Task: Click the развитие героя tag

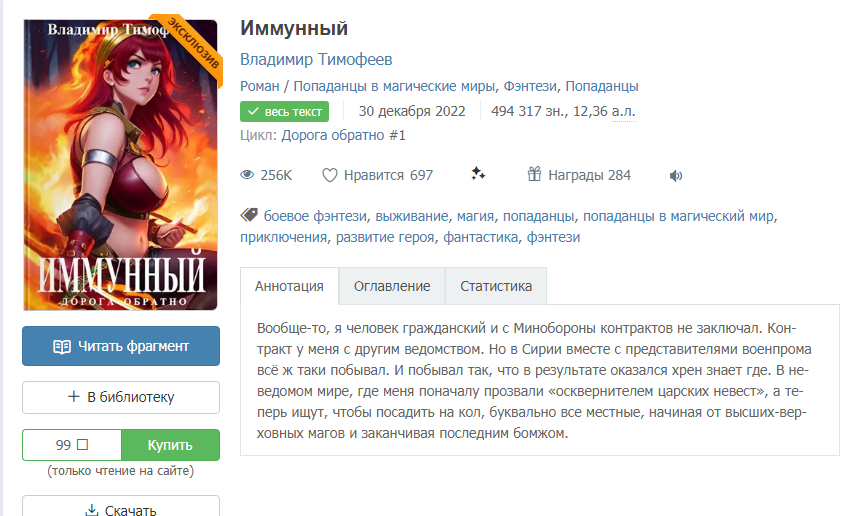Action: click(x=385, y=237)
